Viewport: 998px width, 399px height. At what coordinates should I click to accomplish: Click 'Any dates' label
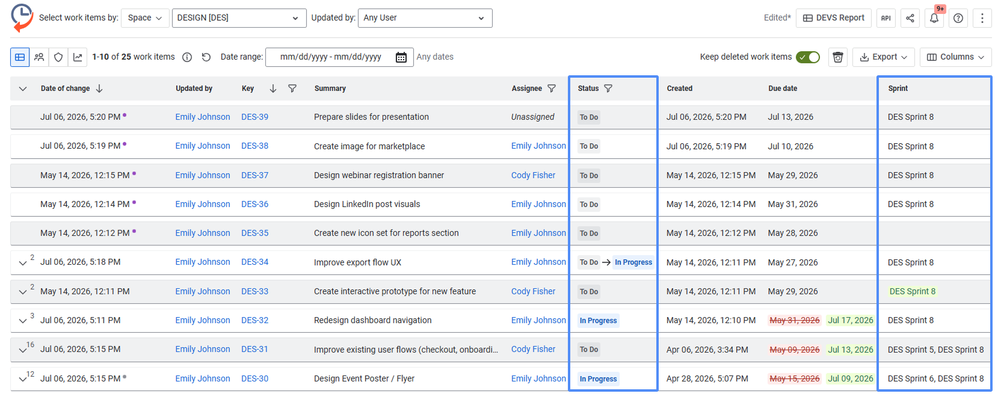coord(435,57)
